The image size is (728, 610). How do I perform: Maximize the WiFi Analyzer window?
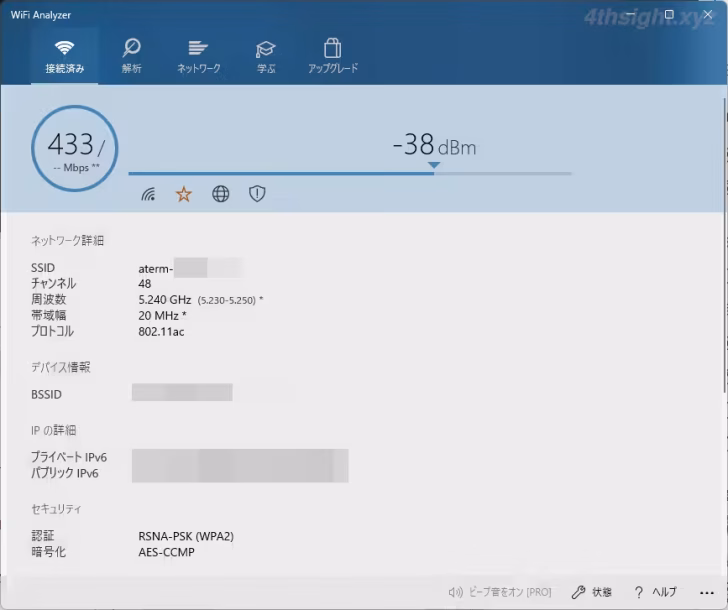point(669,14)
